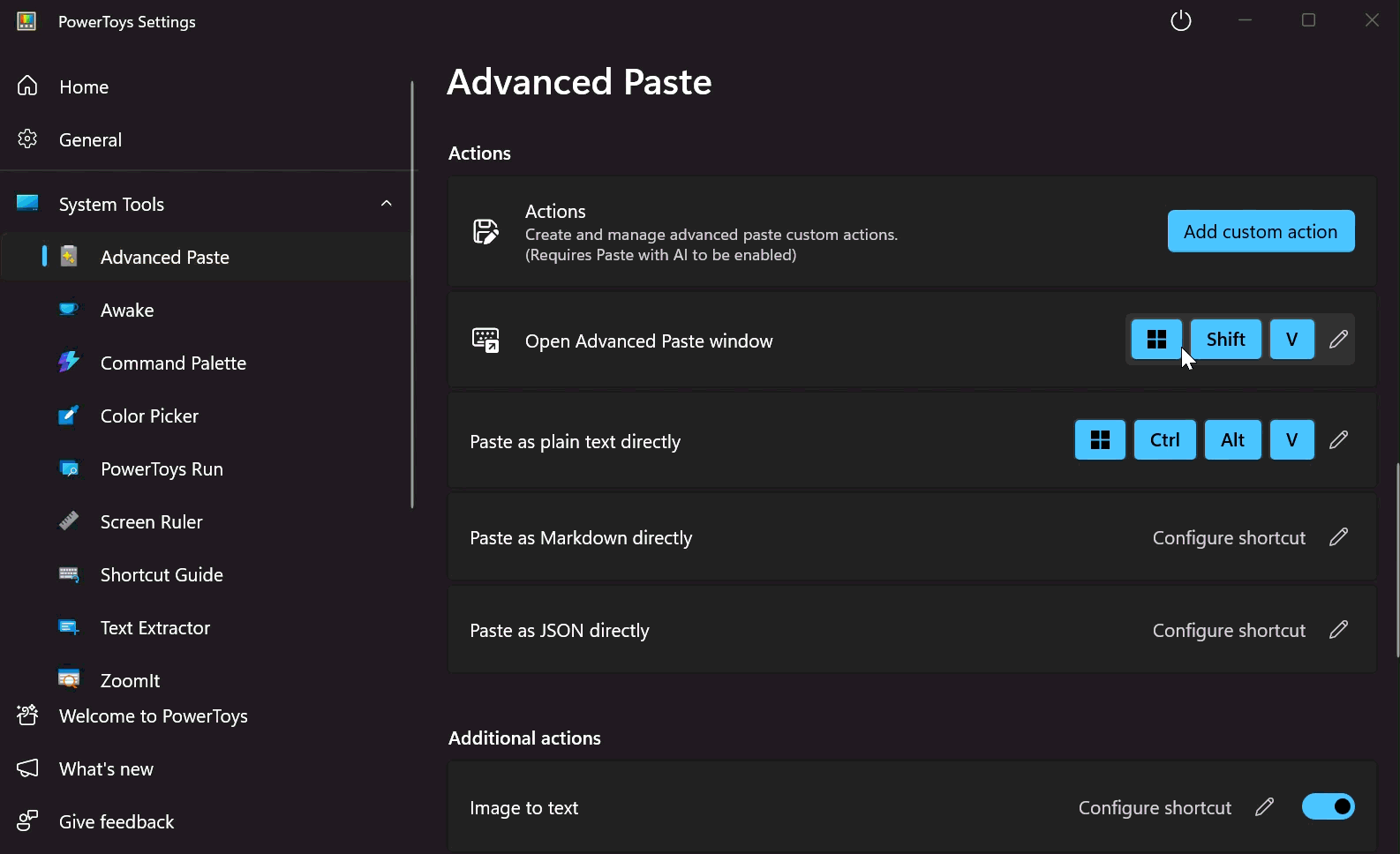Select Awake in the sidebar
This screenshot has height=854, width=1400.
205,310
